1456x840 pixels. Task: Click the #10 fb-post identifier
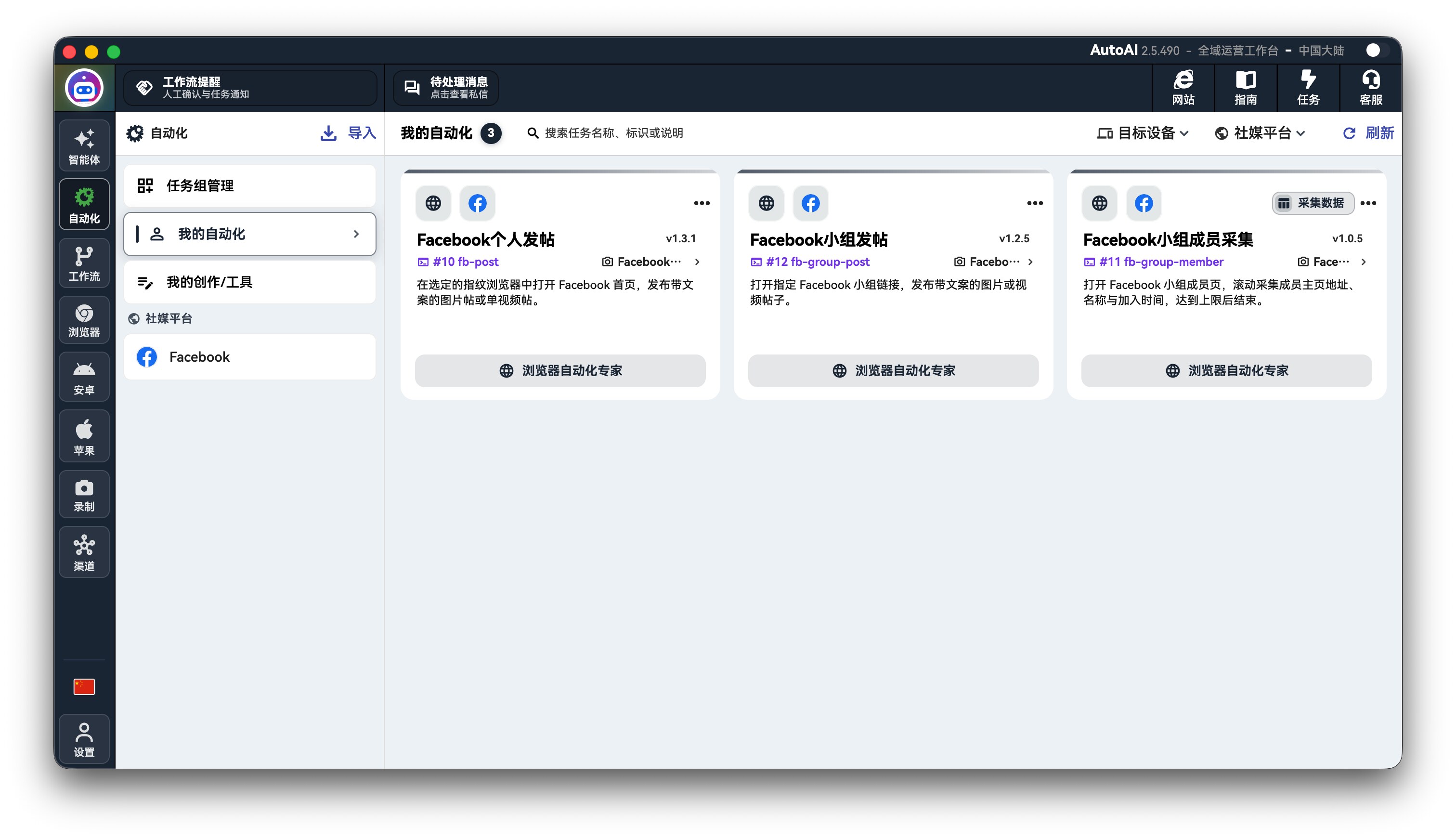458,262
